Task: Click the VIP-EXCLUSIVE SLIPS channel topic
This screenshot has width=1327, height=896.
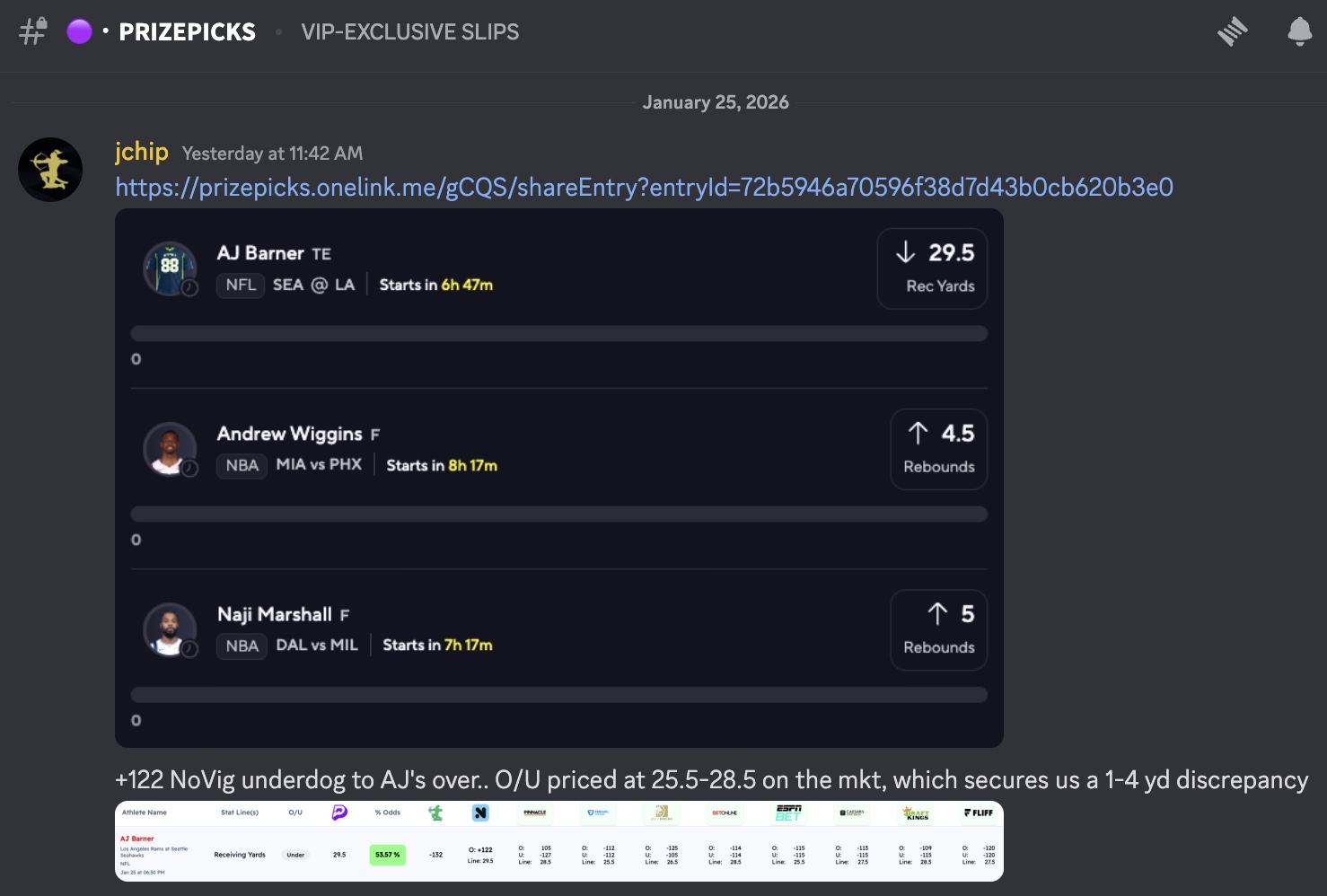Action: tap(410, 31)
